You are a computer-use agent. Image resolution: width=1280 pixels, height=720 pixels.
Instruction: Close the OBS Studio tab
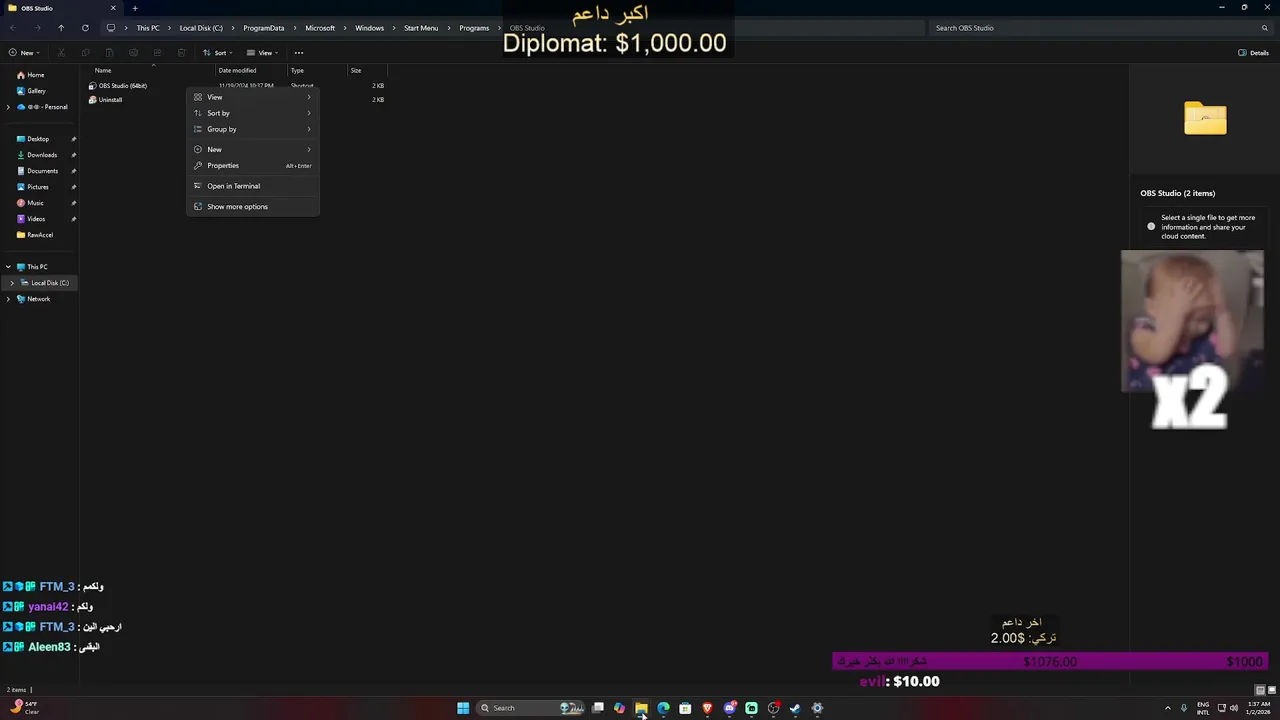(x=113, y=8)
